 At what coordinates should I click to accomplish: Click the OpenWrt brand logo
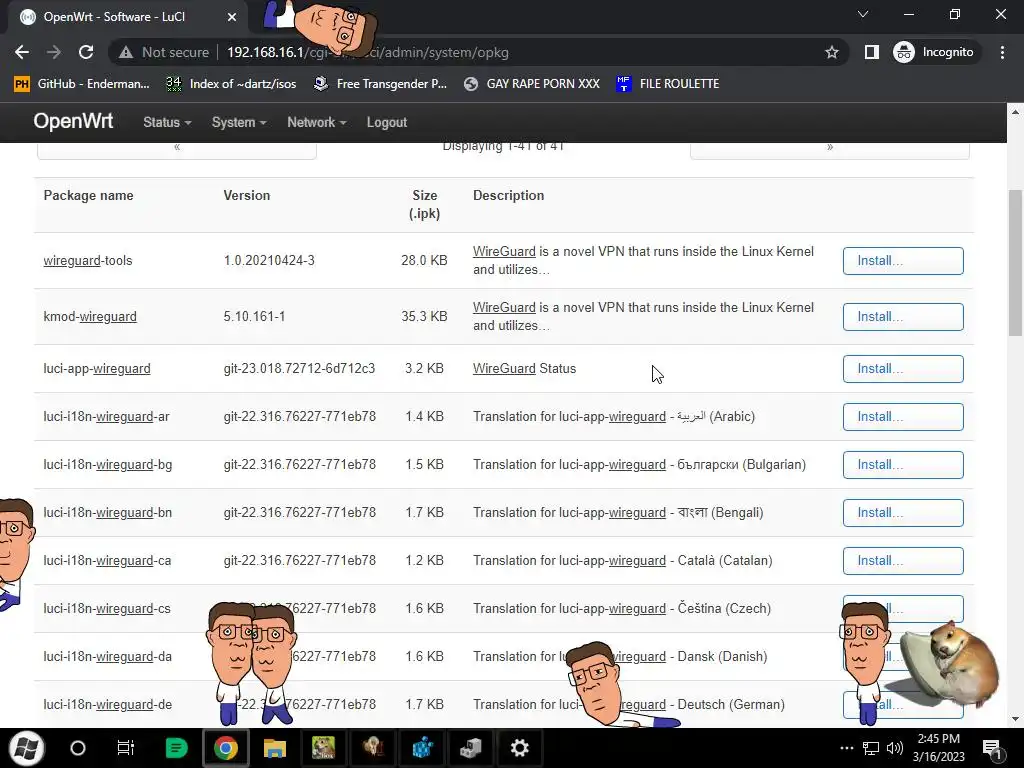pos(73,121)
